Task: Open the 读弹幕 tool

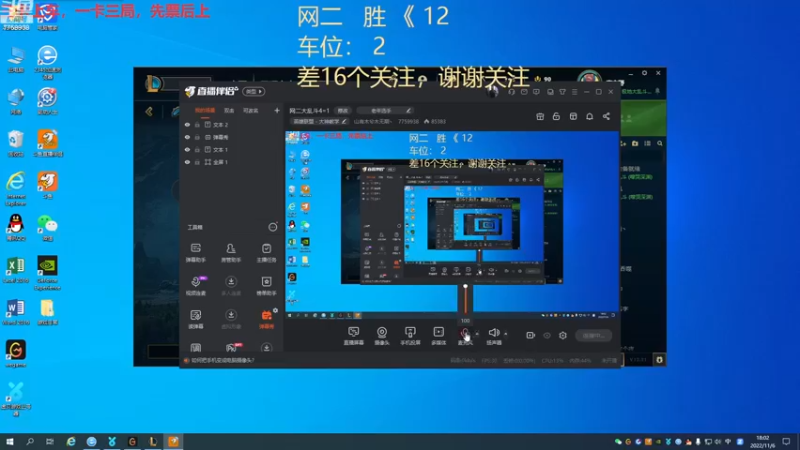Action: [195, 319]
